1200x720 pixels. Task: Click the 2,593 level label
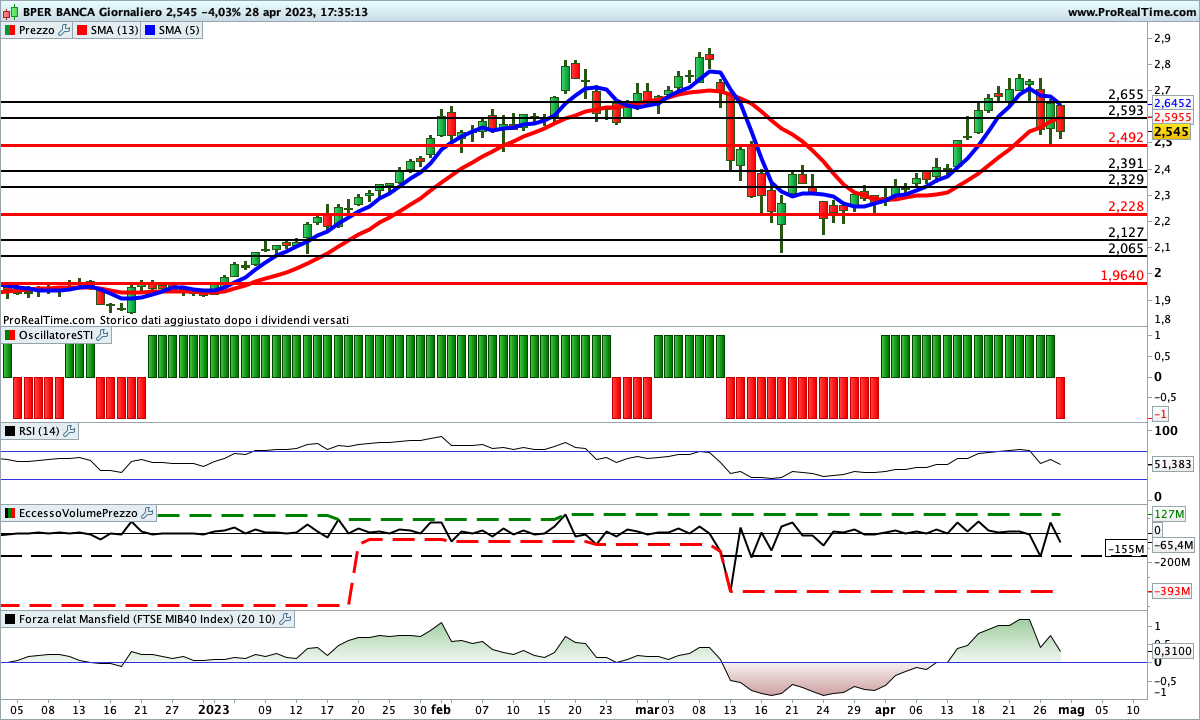1126,111
